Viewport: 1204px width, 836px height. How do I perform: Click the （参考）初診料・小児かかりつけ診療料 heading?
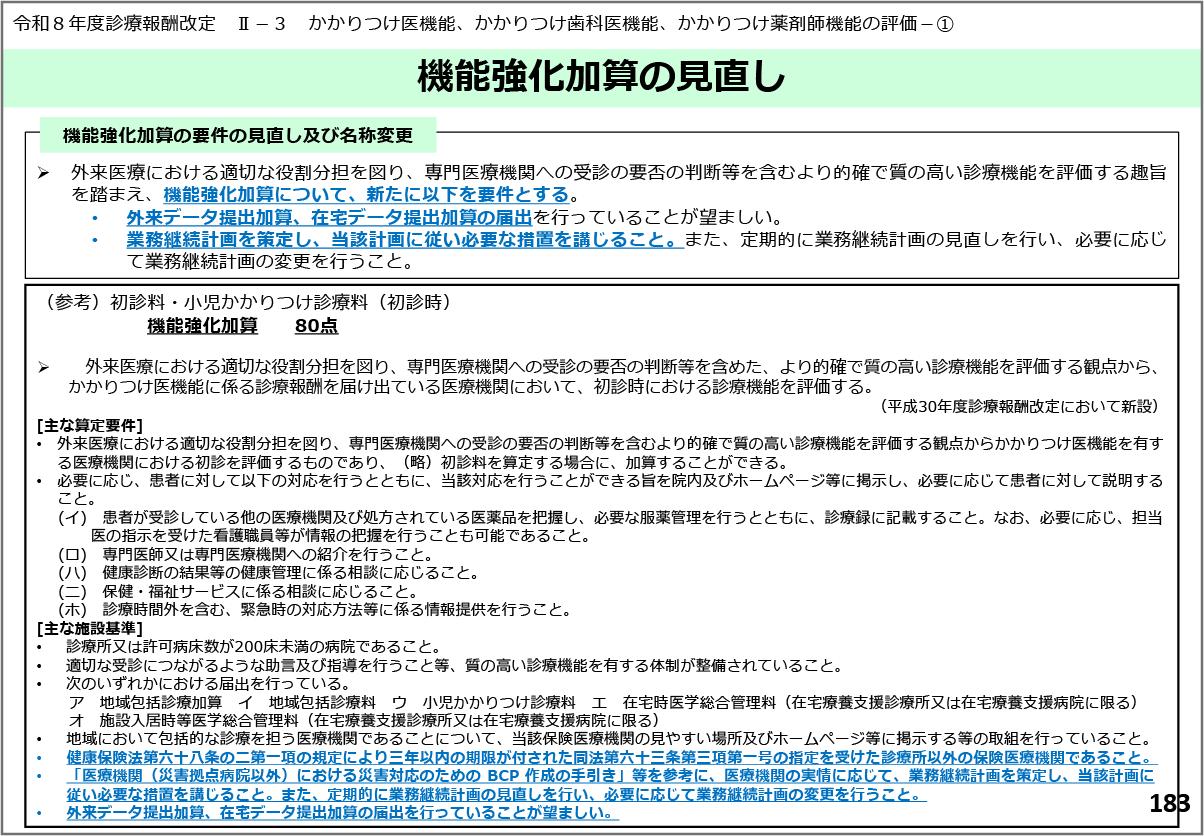[x=246, y=302]
